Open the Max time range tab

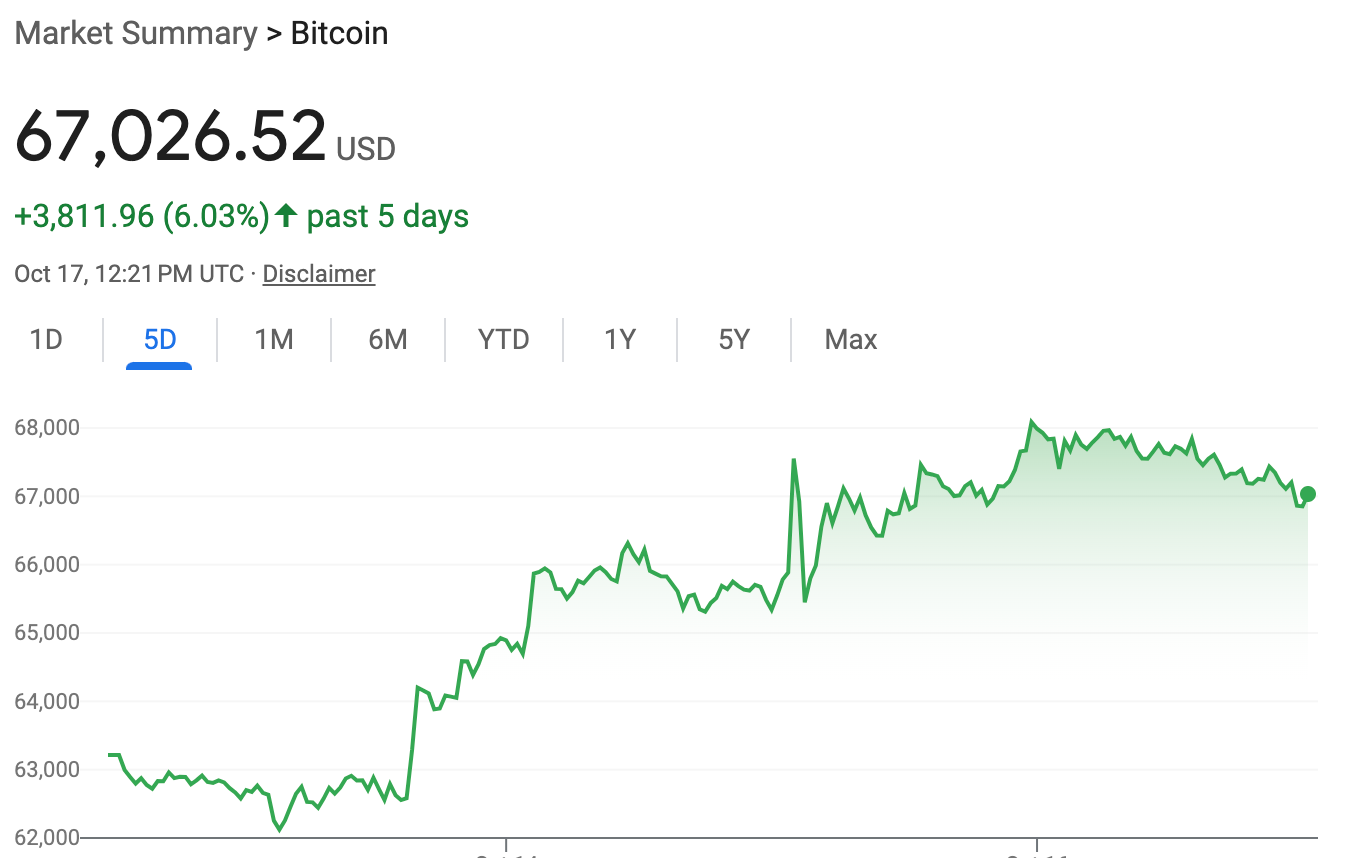coord(850,339)
